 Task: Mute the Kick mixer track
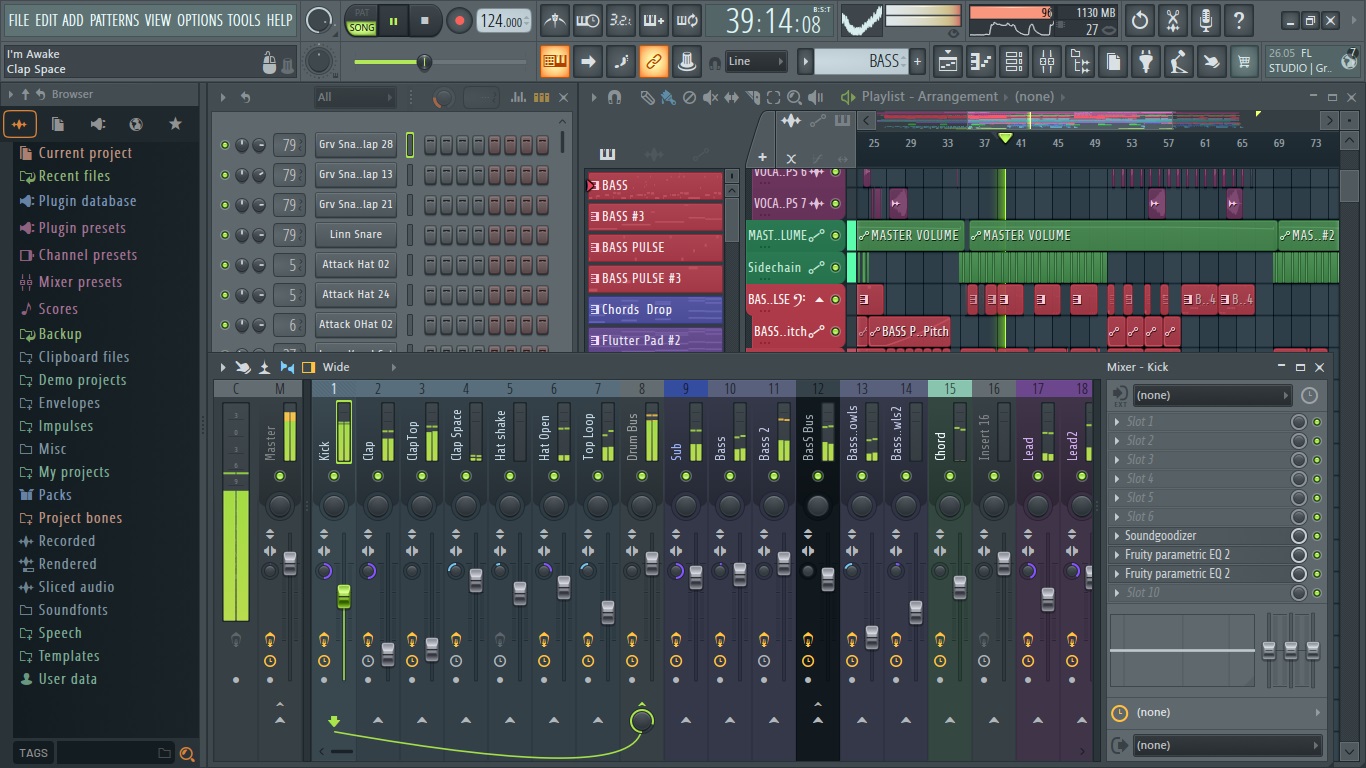(334, 476)
